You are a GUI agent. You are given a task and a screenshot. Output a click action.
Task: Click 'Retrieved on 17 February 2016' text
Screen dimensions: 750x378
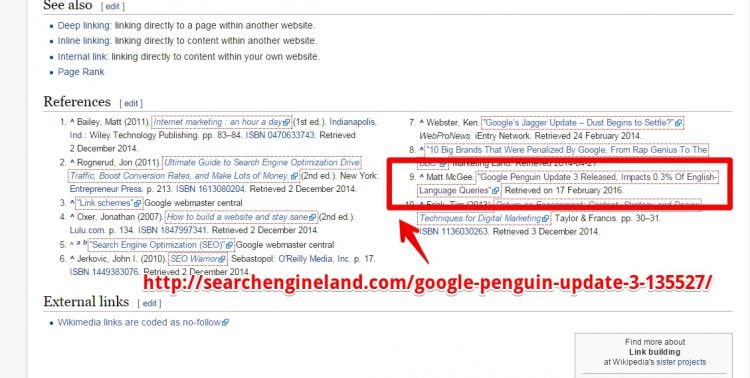point(564,190)
